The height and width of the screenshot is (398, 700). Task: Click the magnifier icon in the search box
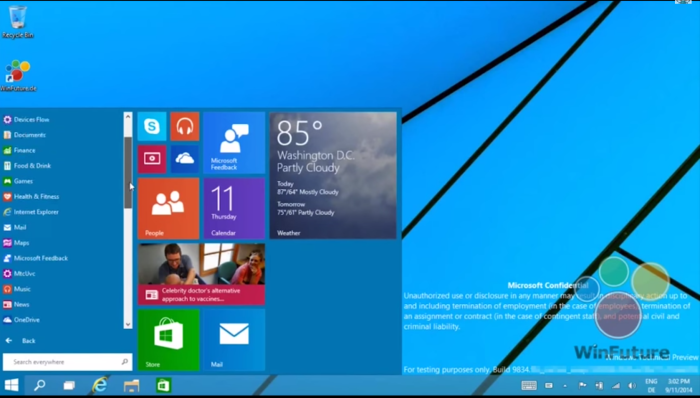click(x=125, y=362)
